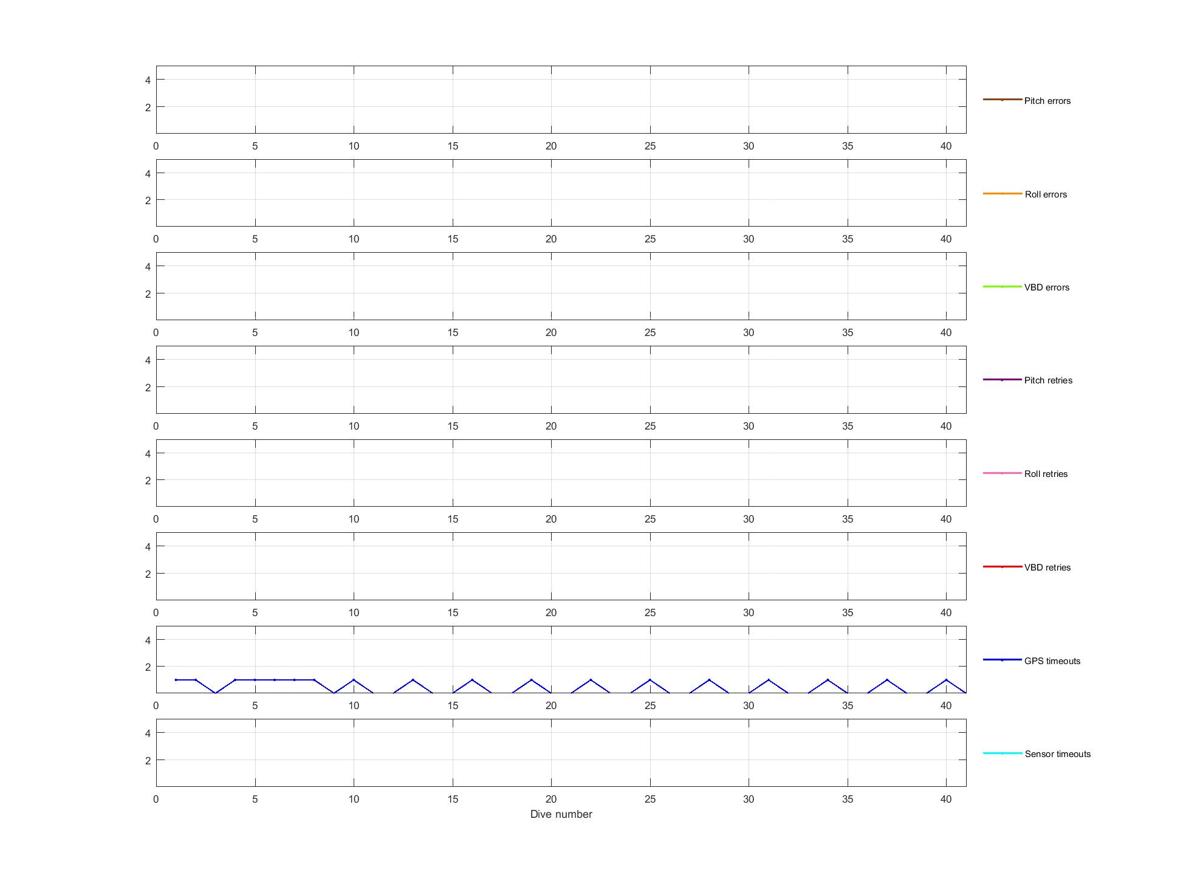The width and height of the screenshot is (1200, 885).
Task: Click tick label 10 under Pitch errors plot
Action: [x=353, y=146]
